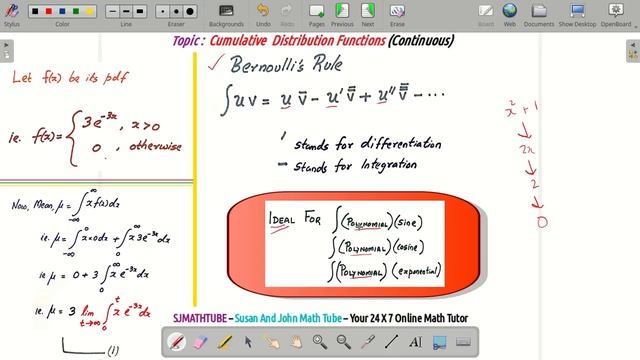This screenshot has height=360, width=640.
Task: Choose the thin line width
Action: pyautogui.click(x=113, y=11)
